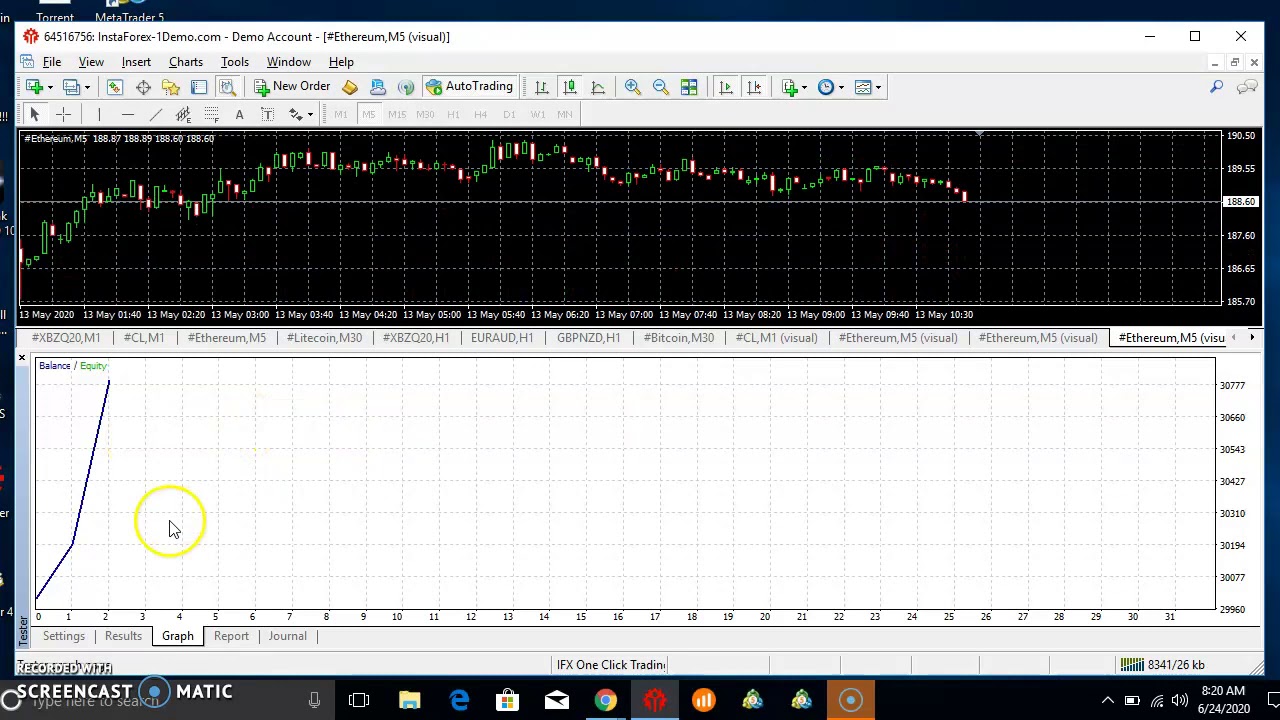Open the Indicators list icon
The image size is (1280, 720).
[789, 87]
